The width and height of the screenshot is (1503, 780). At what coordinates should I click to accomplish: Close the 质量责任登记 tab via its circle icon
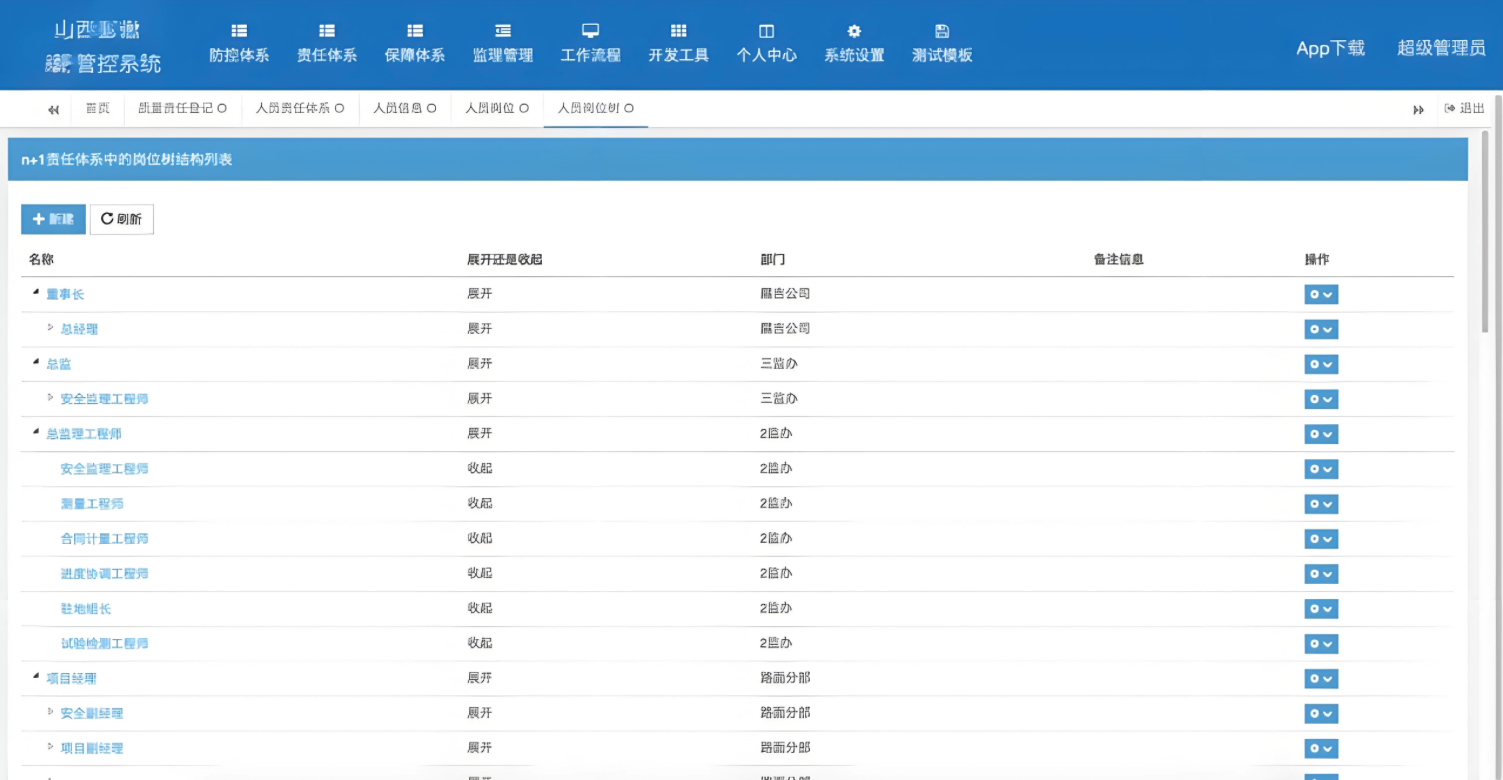click(222, 109)
